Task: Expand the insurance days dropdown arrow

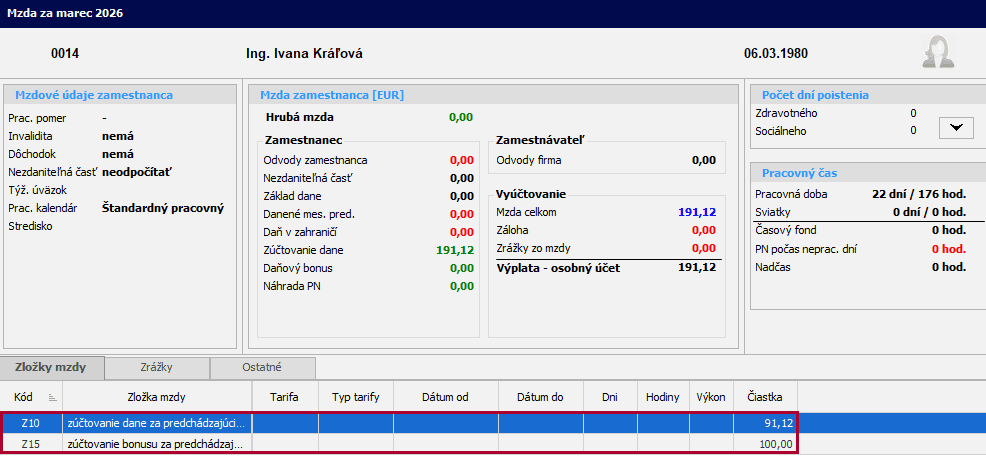Action: pyautogui.click(x=956, y=127)
